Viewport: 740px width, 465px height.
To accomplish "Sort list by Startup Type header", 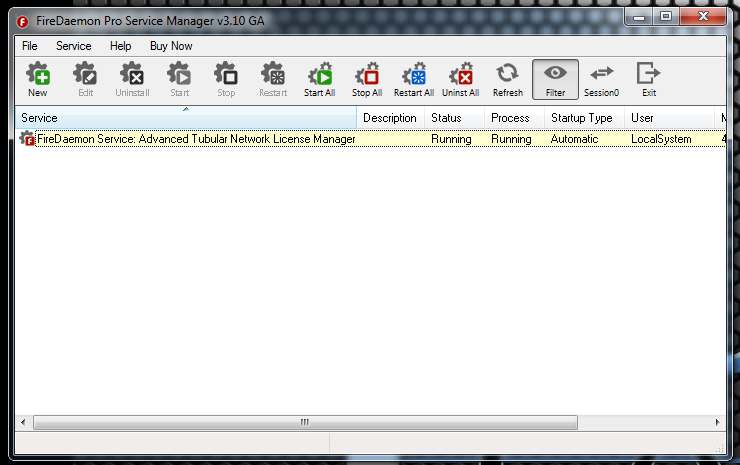I will click(x=584, y=118).
